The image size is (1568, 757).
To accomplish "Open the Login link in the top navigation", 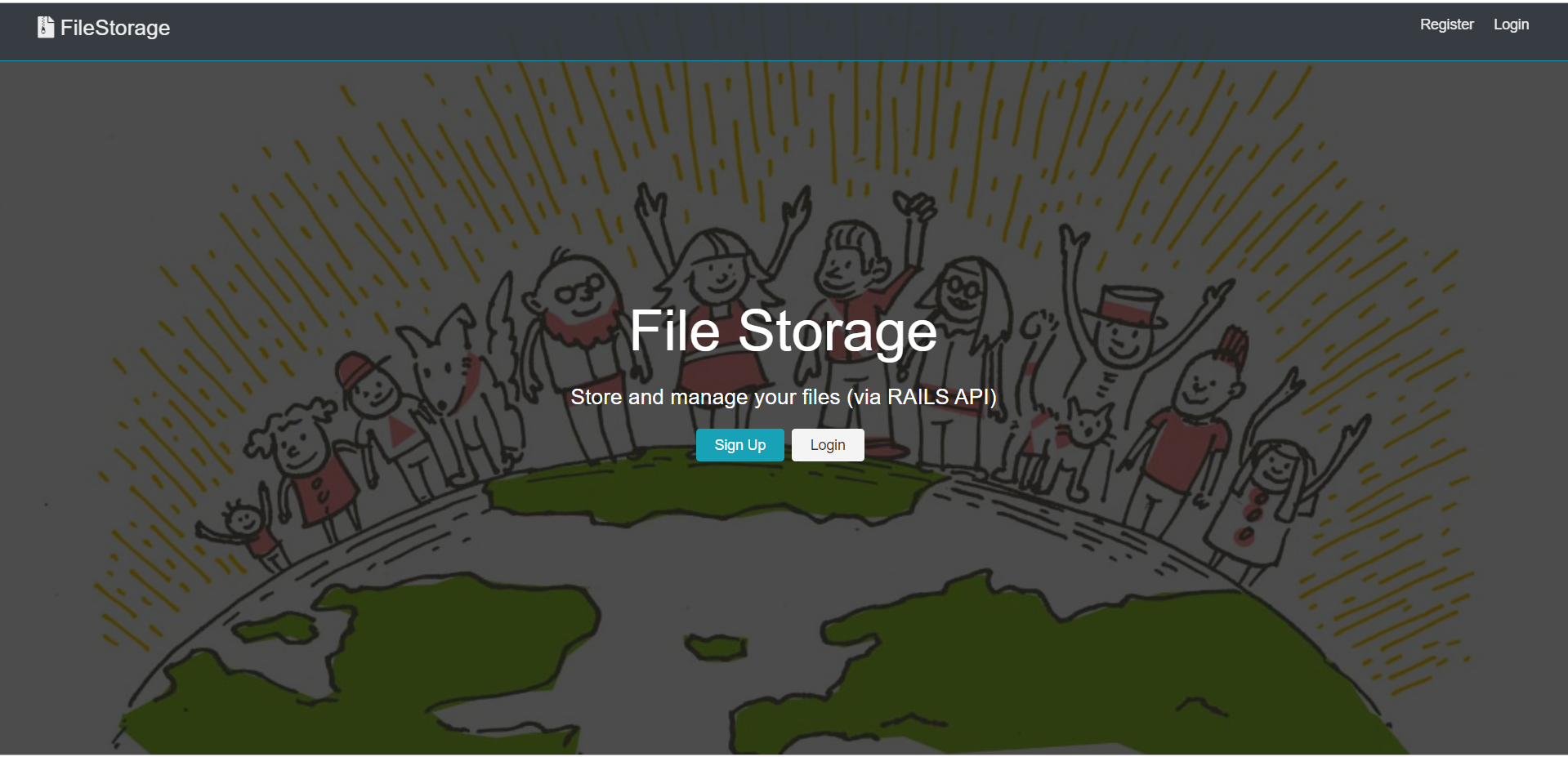I will 1511,24.
